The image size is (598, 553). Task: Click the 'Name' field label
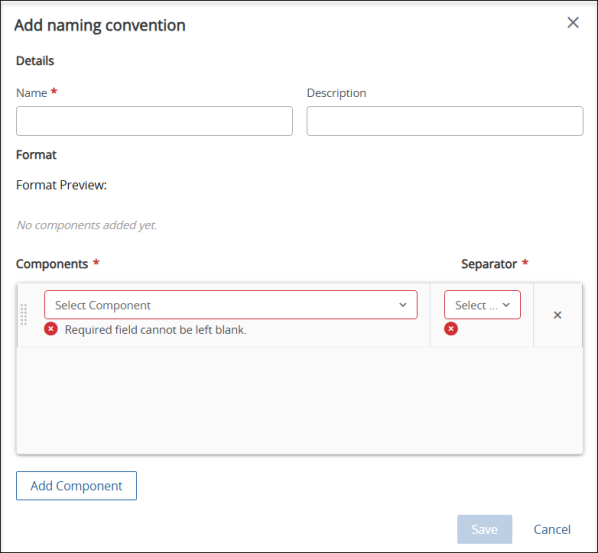[32, 93]
